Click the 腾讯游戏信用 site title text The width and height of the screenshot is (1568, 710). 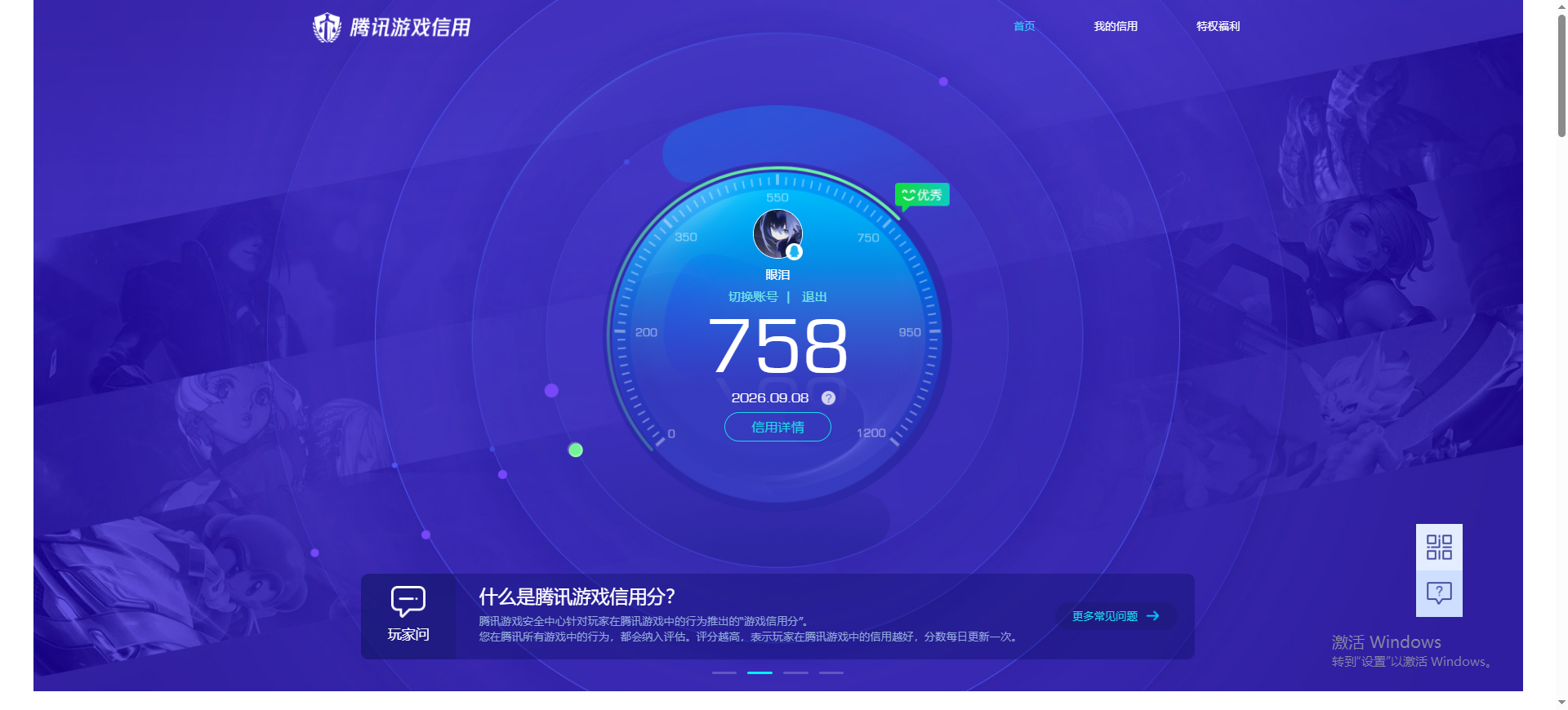click(x=410, y=28)
